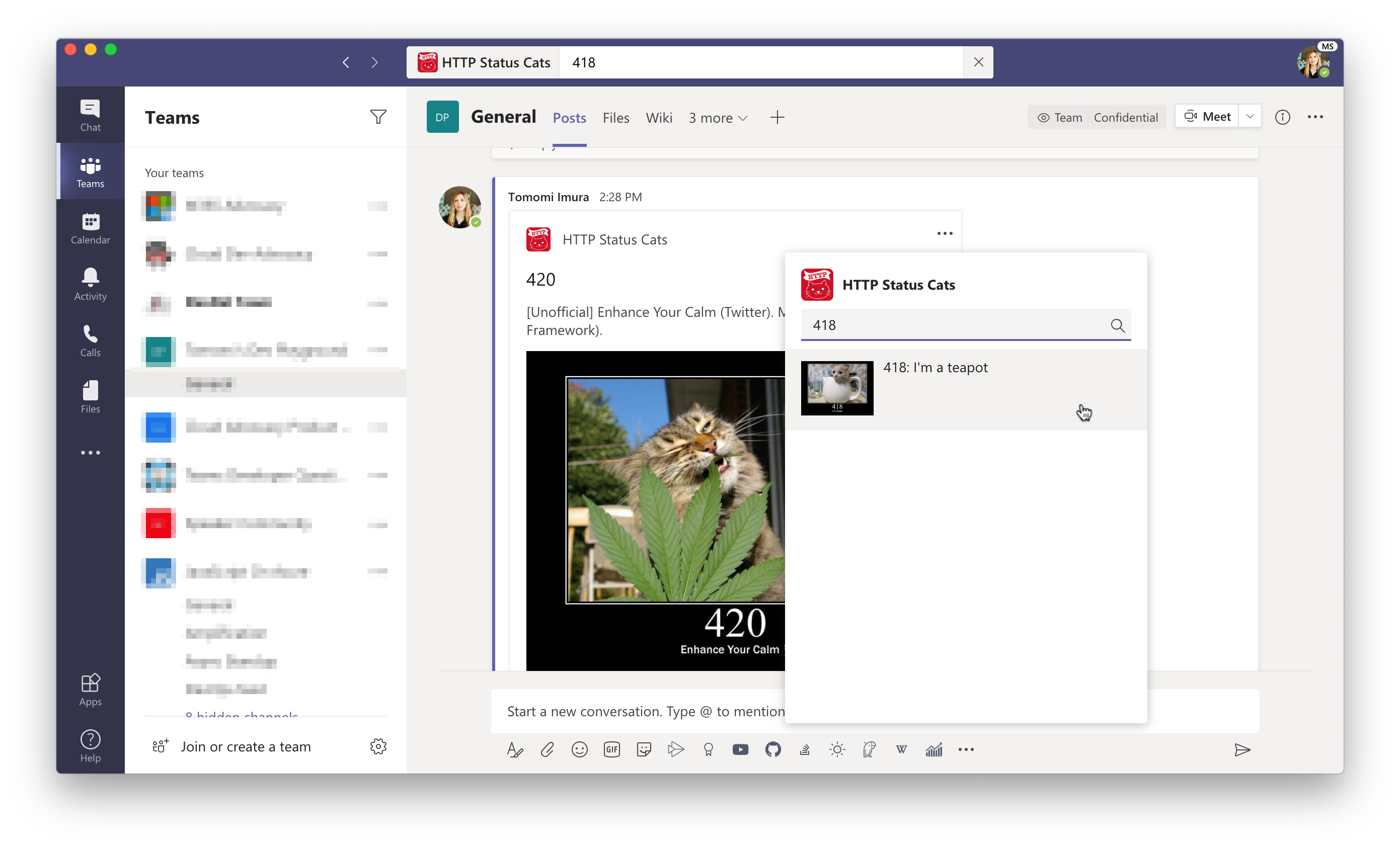Click Join or create a team
Viewport: 1400px width, 848px height.
click(x=246, y=746)
